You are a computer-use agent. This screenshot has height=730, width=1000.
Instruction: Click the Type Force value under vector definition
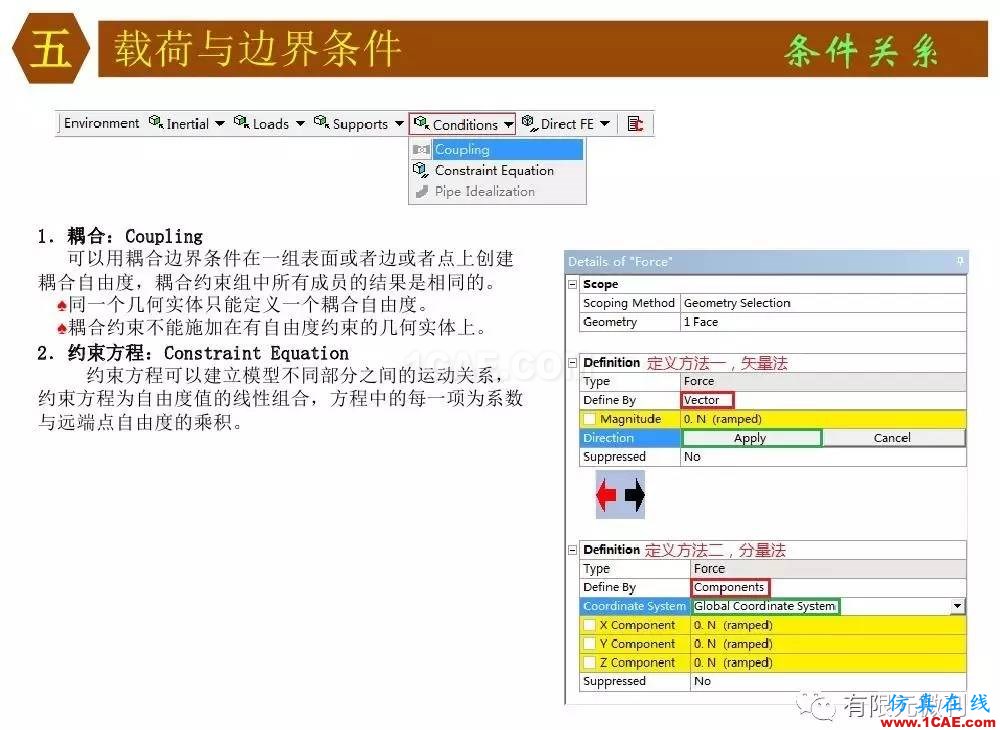pos(823,381)
